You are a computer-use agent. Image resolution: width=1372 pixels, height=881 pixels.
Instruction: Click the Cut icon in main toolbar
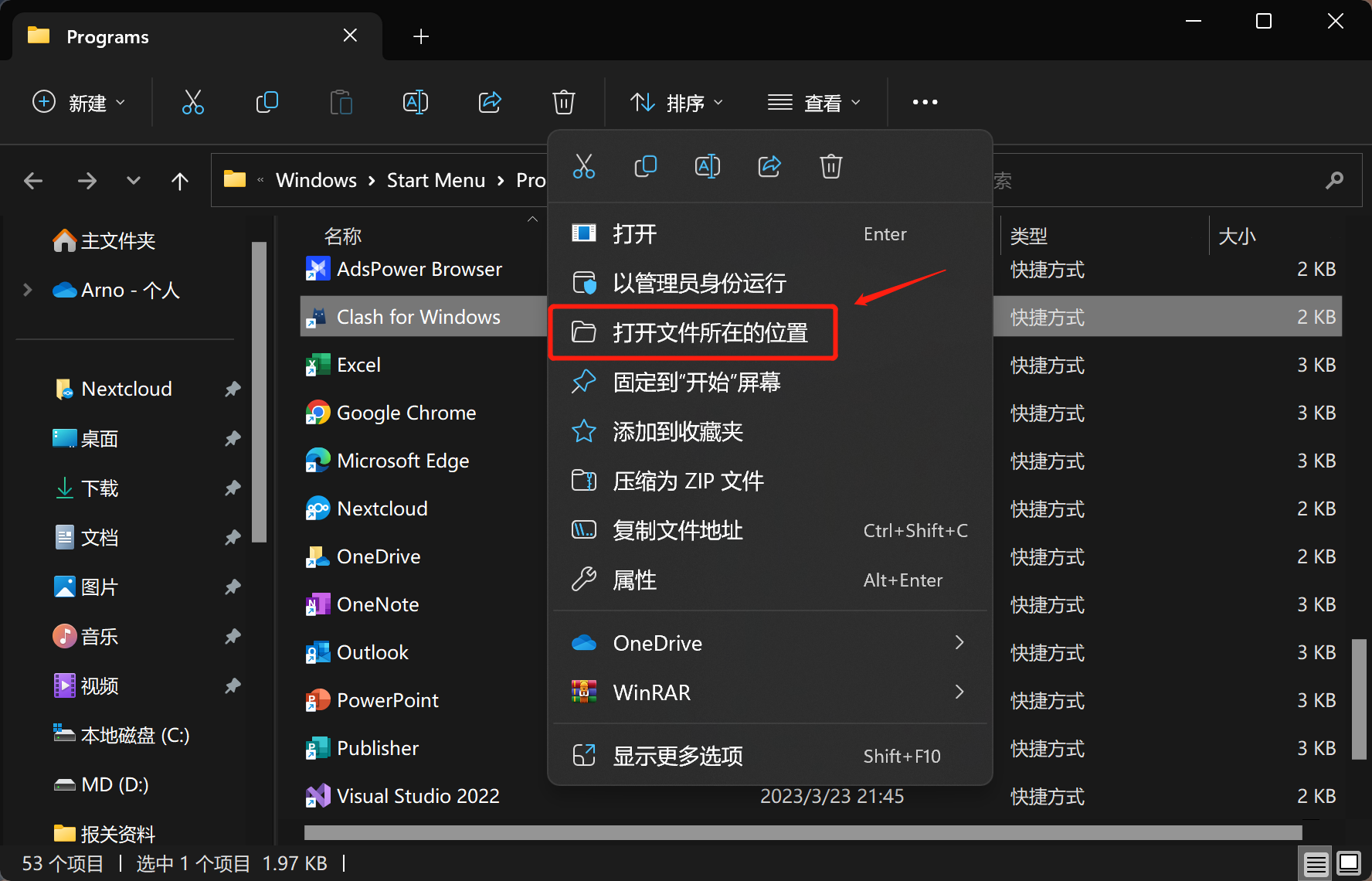(192, 102)
